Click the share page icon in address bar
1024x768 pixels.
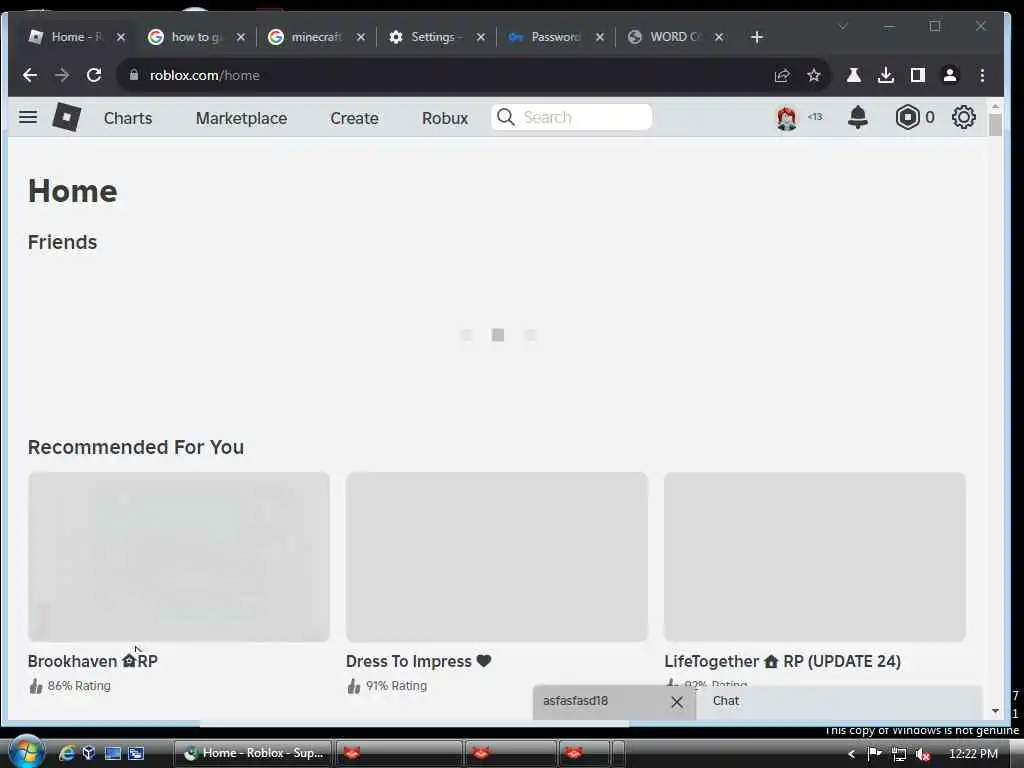pyautogui.click(x=782, y=75)
